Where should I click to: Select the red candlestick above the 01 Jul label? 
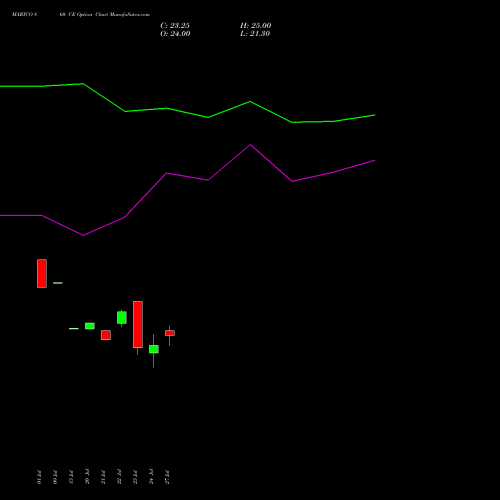click(x=42, y=273)
